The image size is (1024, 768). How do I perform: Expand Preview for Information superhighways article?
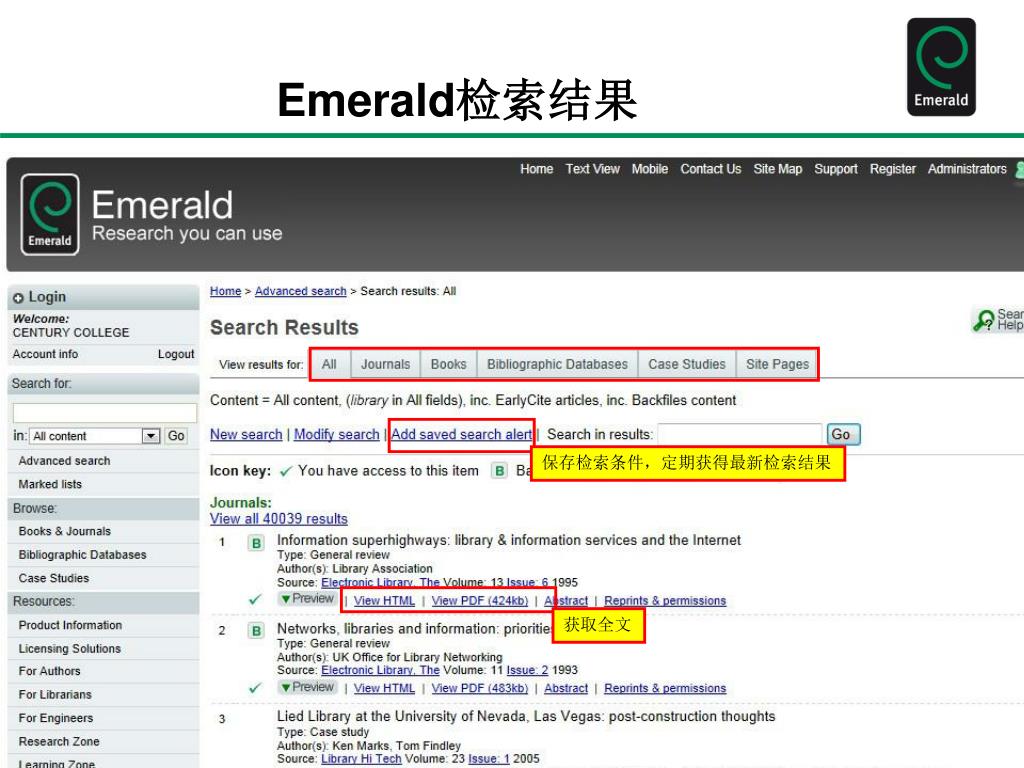307,598
